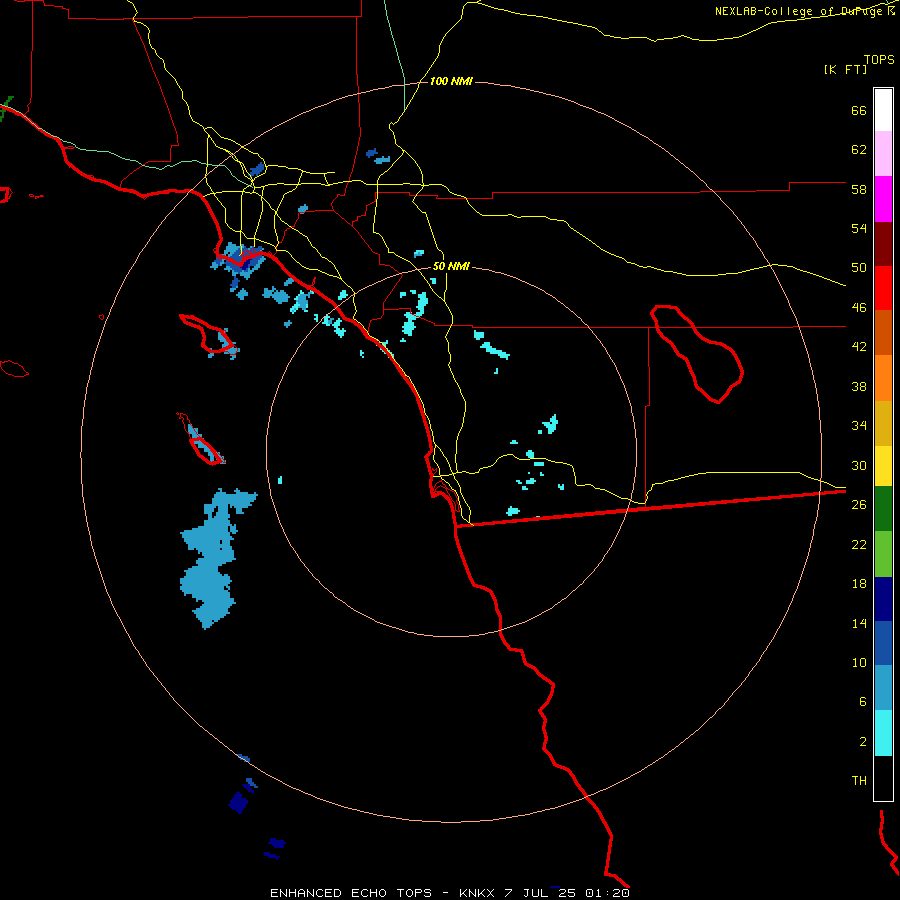Screen dimensions: 900x900
Task: Click the "ENHANCED ECHO TOPS" title text
Action: [351, 893]
